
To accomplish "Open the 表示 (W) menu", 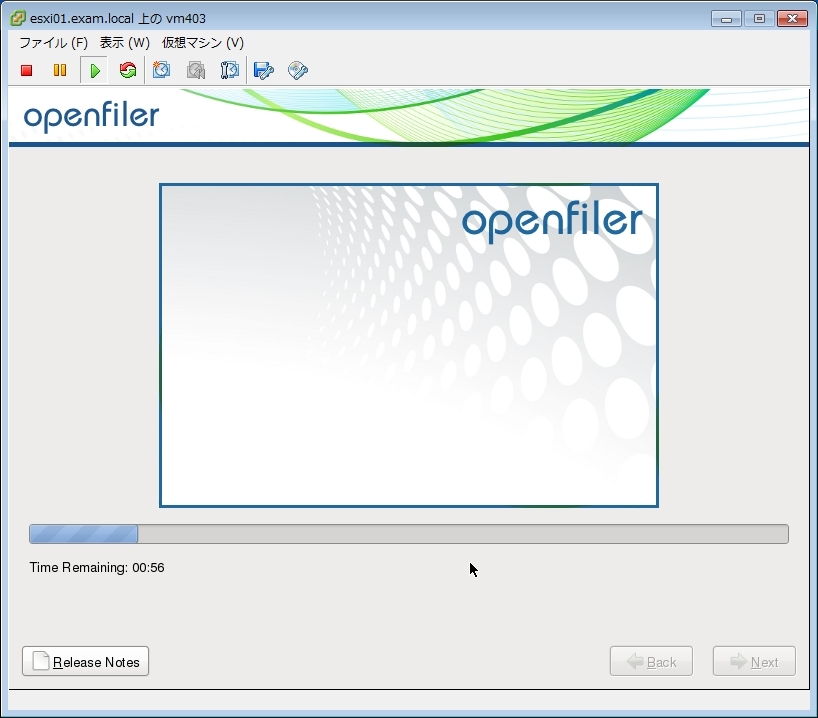I will pos(125,43).
